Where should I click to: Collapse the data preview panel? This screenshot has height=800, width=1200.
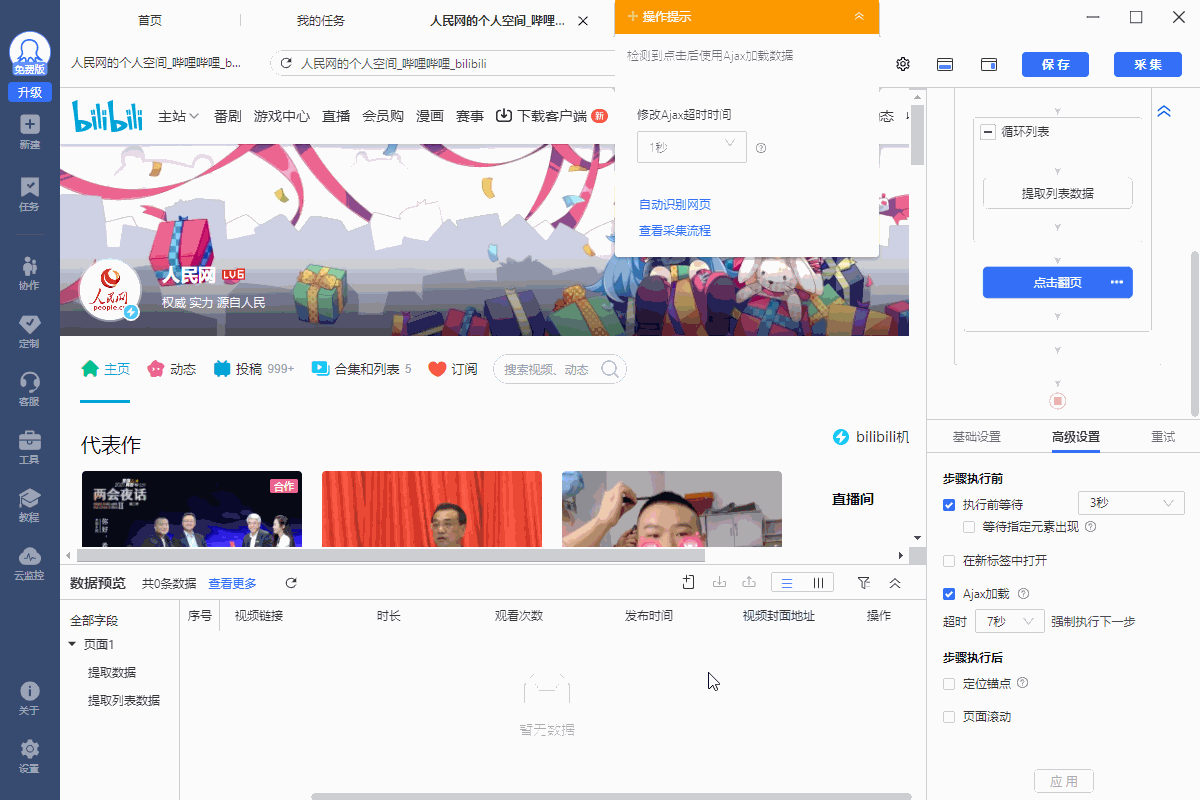(x=895, y=583)
